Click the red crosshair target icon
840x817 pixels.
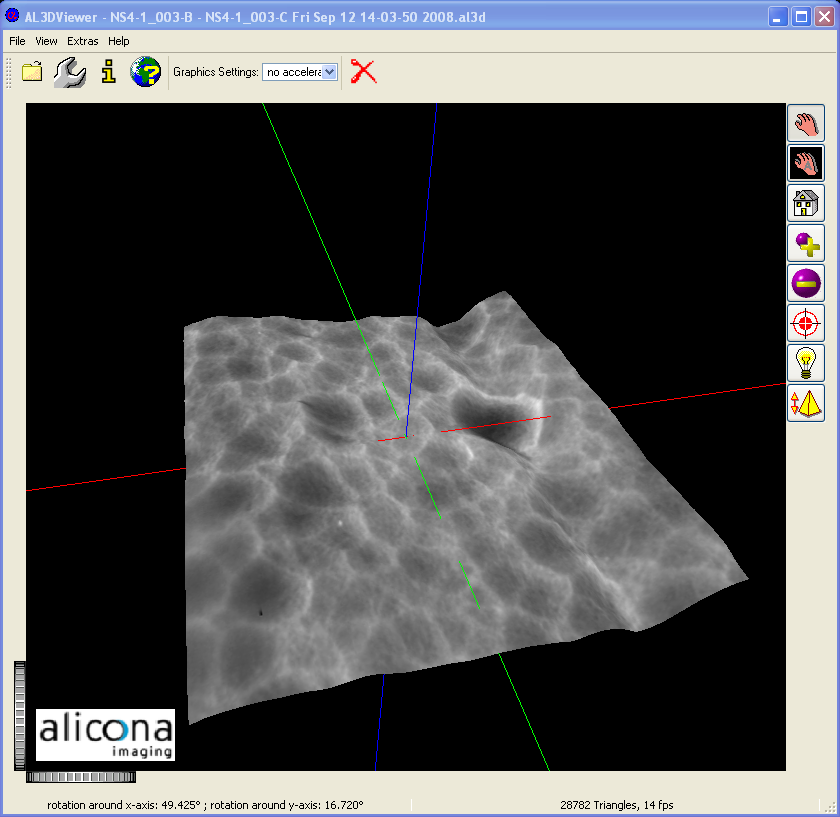pos(805,323)
